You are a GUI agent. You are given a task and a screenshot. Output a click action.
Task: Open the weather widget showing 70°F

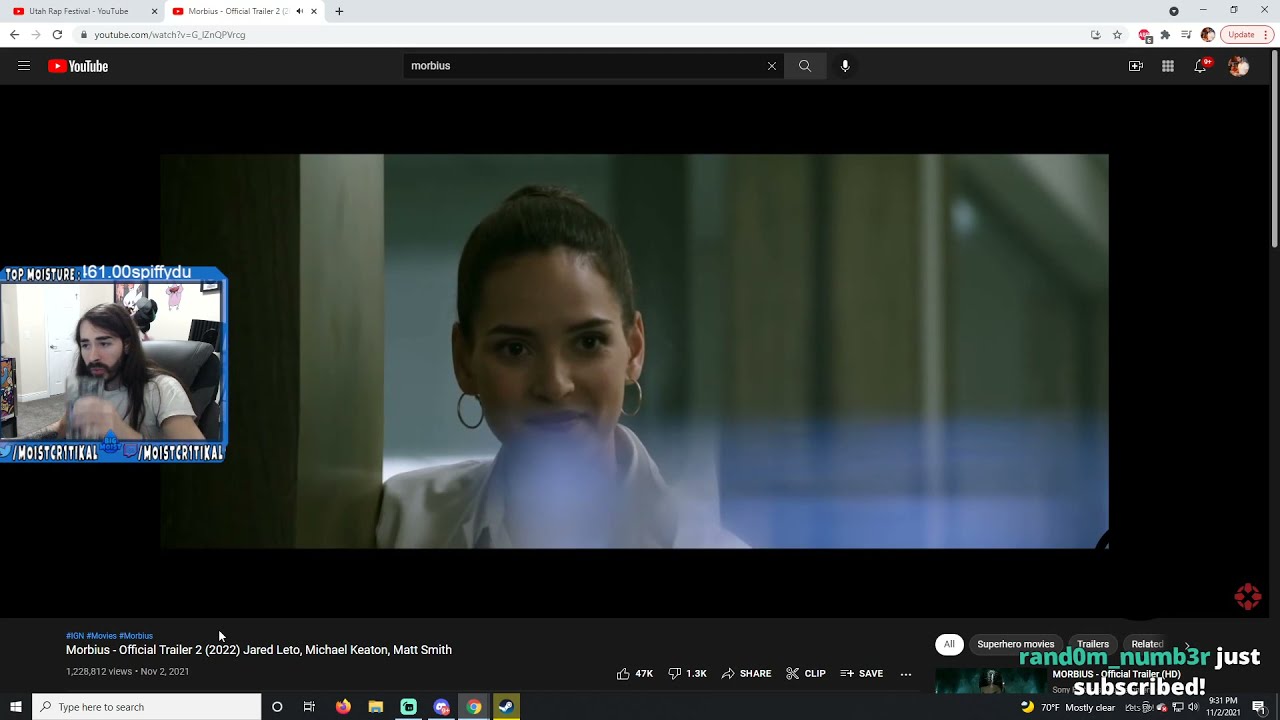(1067, 707)
